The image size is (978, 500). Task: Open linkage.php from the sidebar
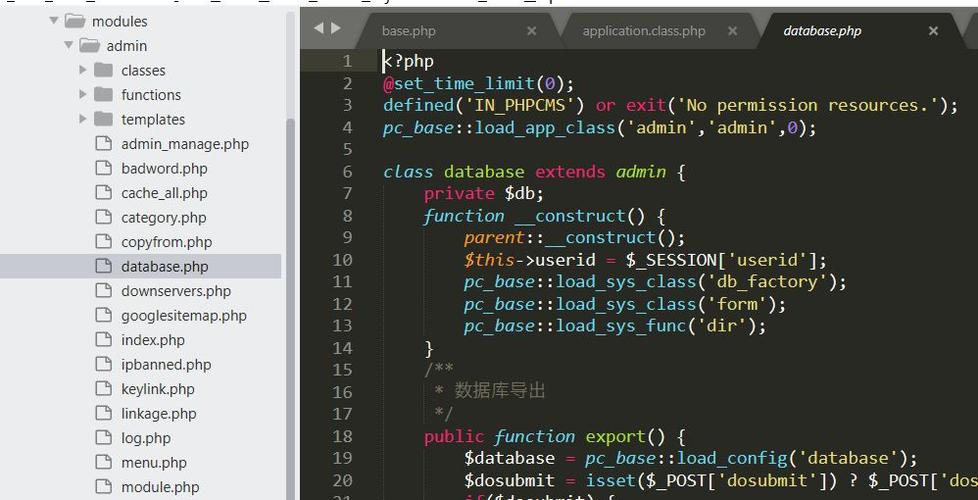(158, 413)
